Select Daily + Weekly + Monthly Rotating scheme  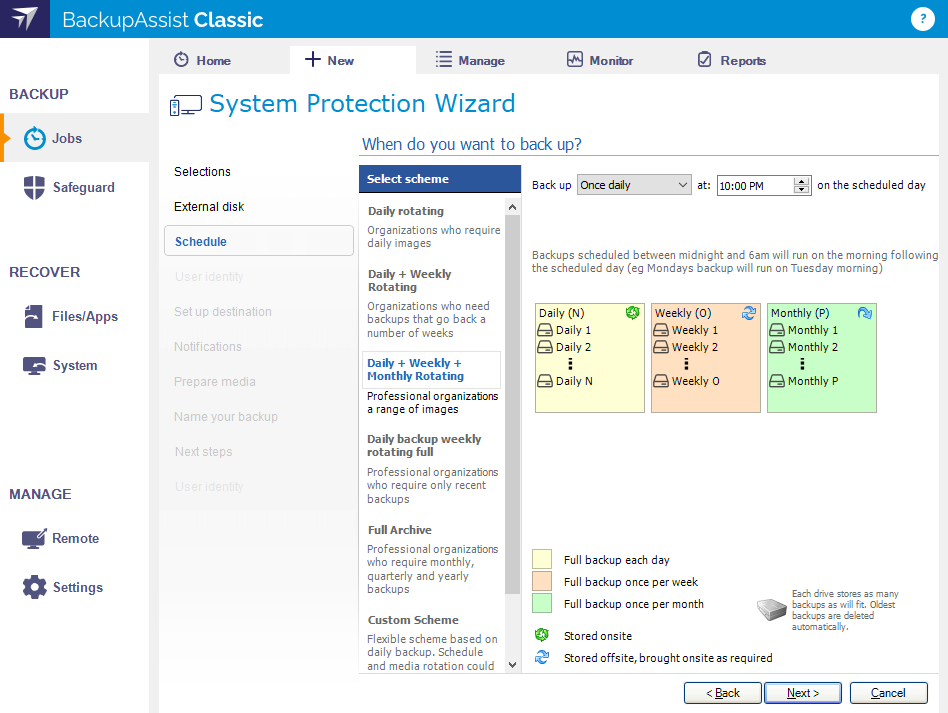coord(431,370)
